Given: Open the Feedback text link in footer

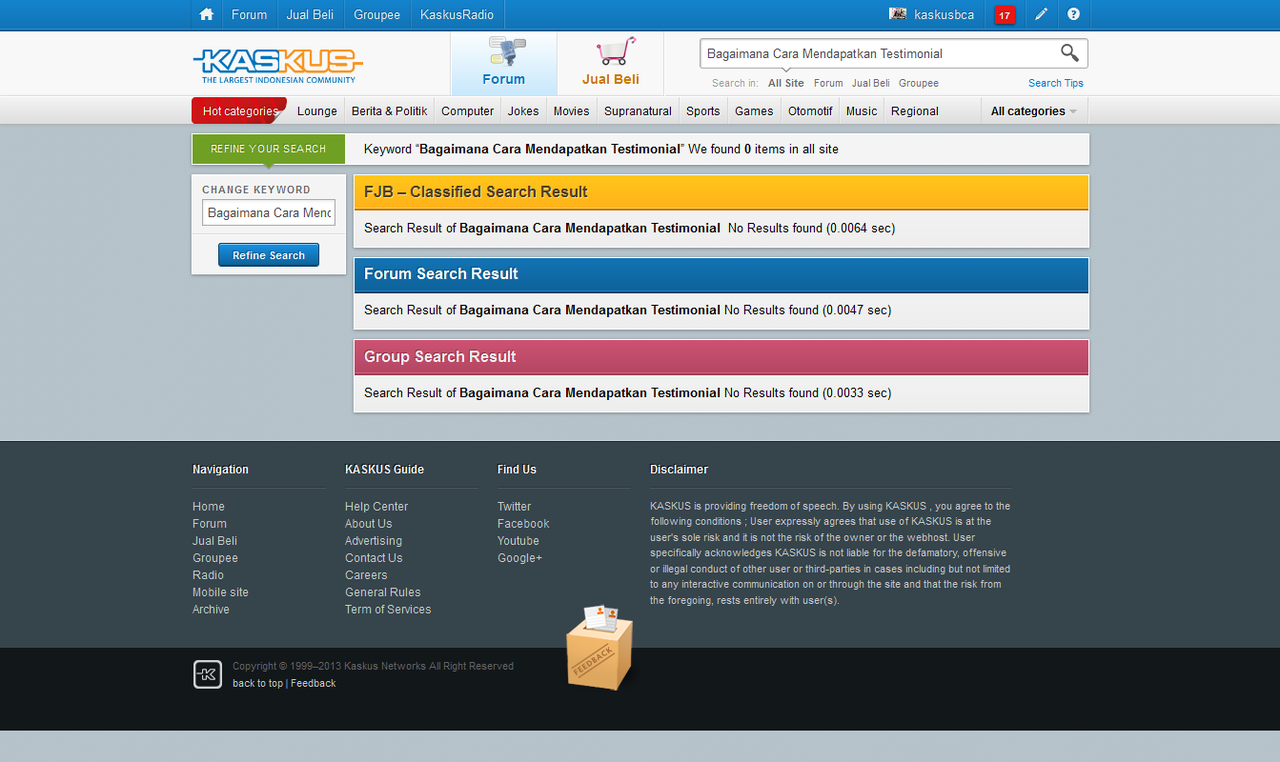Looking at the screenshot, I should click(x=313, y=684).
